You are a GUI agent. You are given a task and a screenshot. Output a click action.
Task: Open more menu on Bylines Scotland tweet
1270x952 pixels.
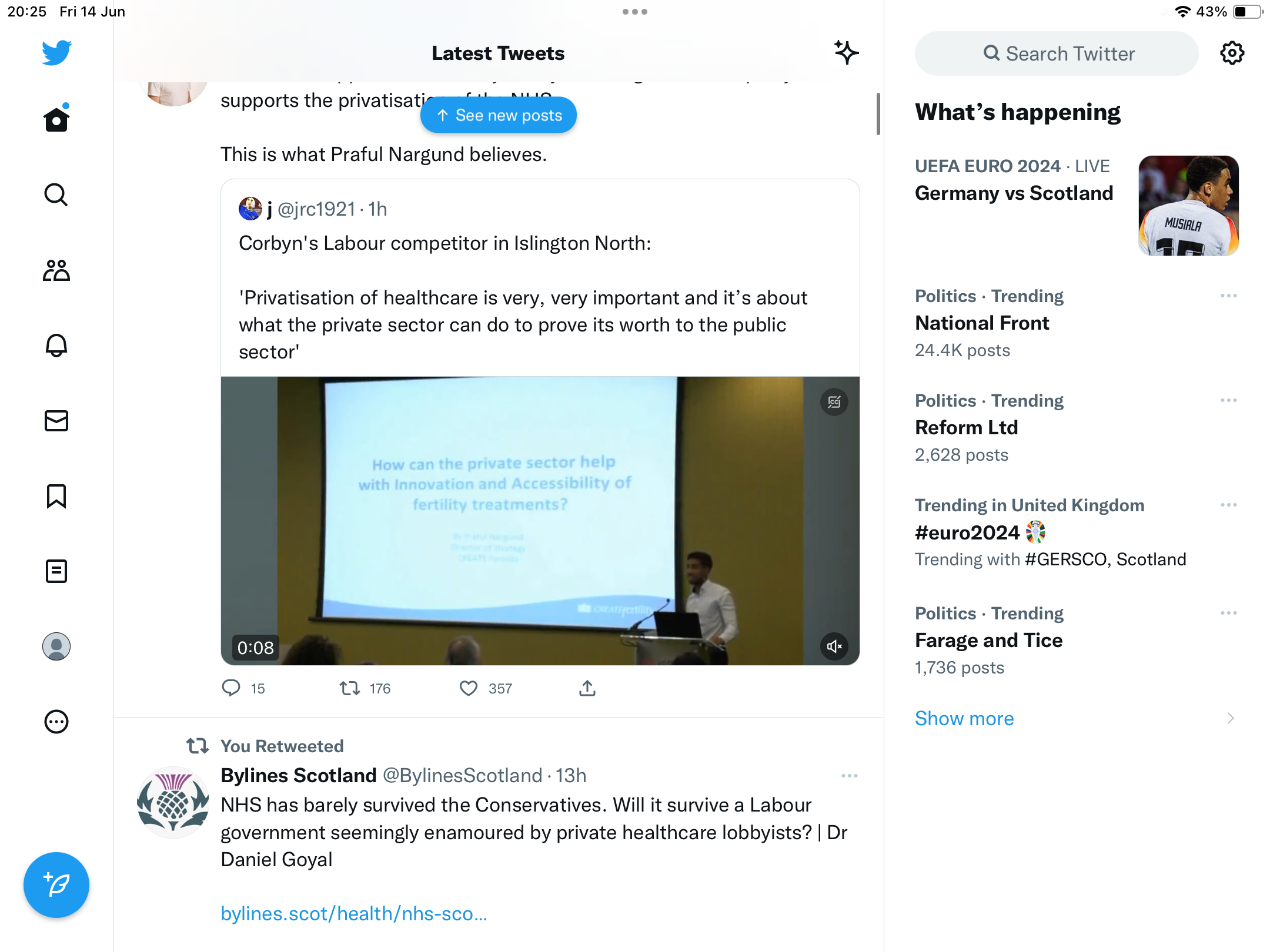point(850,776)
